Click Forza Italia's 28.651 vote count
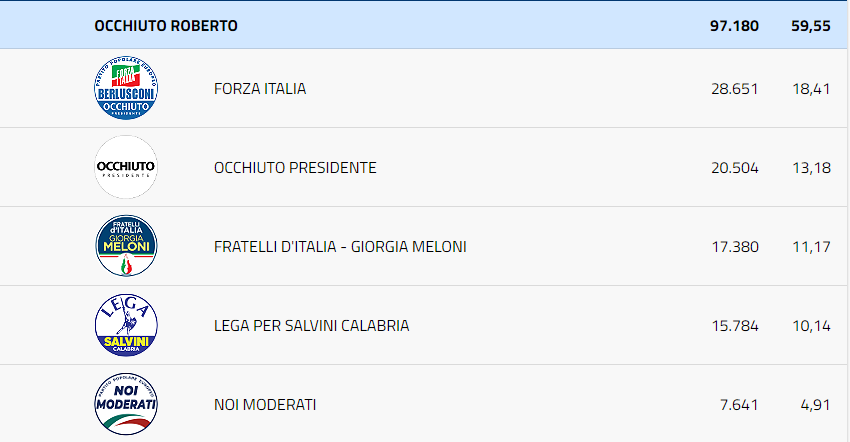Viewport: 850px width, 442px height. click(x=734, y=88)
